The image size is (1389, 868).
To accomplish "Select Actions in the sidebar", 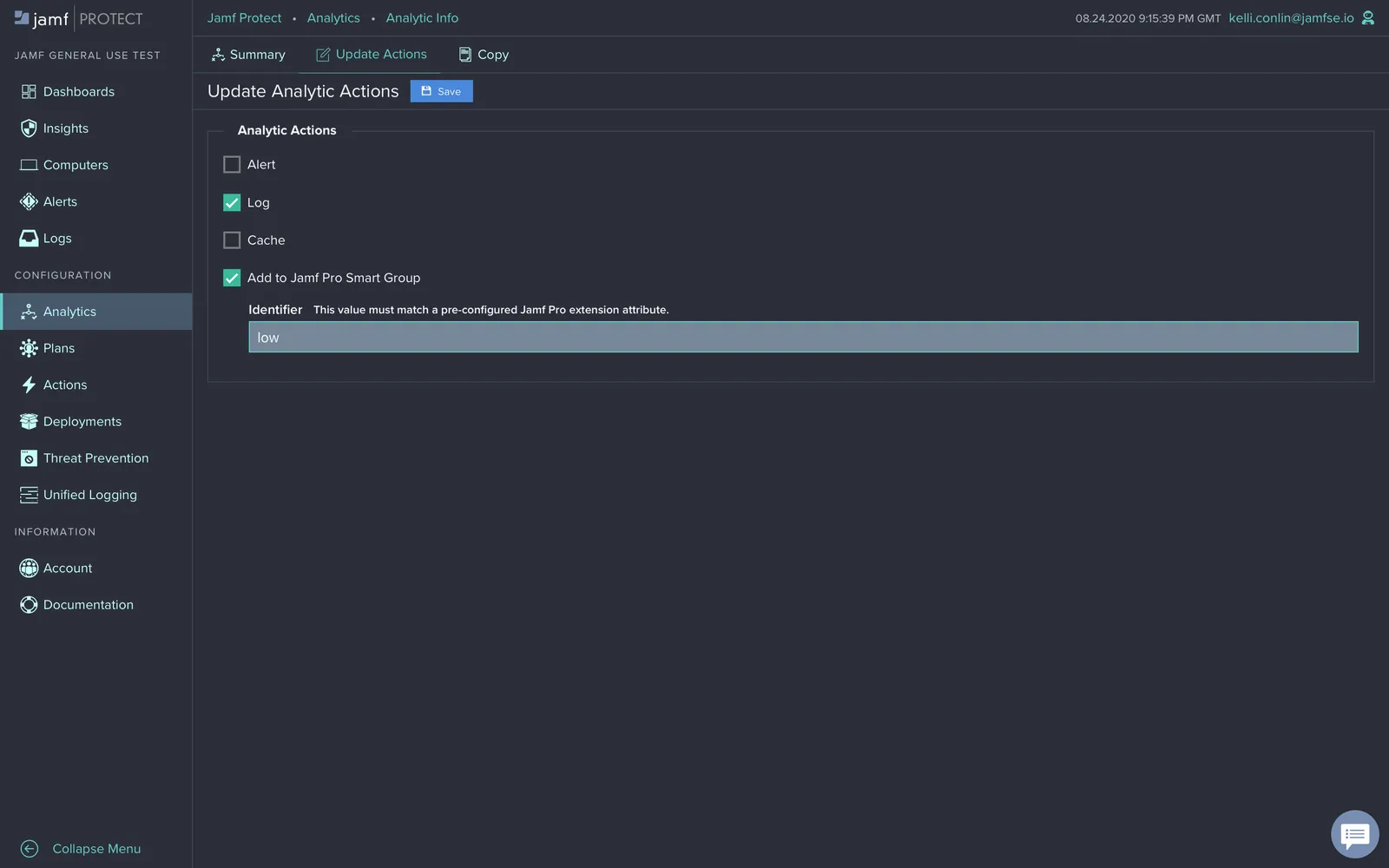I will [64, 385].
